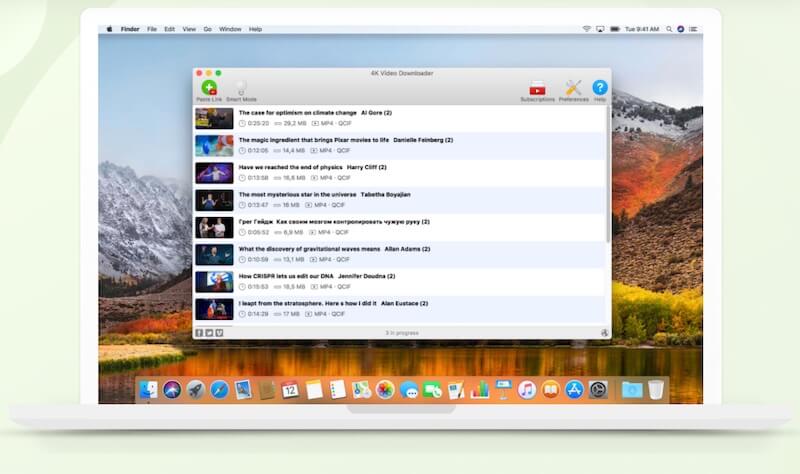
Task: Open Messages icon in Dock
Action: tap(409, 390)
